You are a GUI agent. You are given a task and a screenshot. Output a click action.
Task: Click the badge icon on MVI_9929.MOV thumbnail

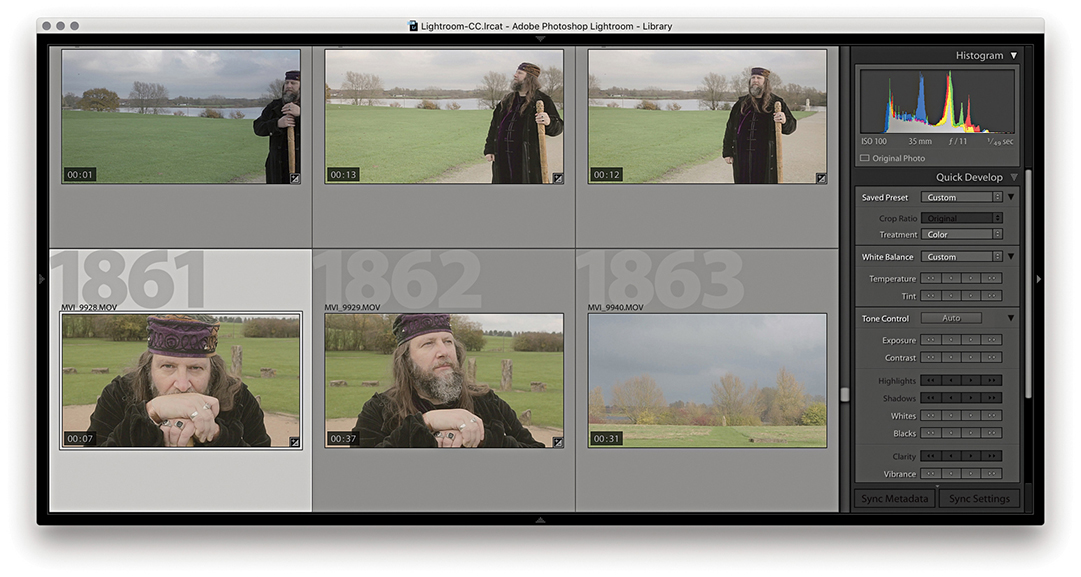click(558, 443)
